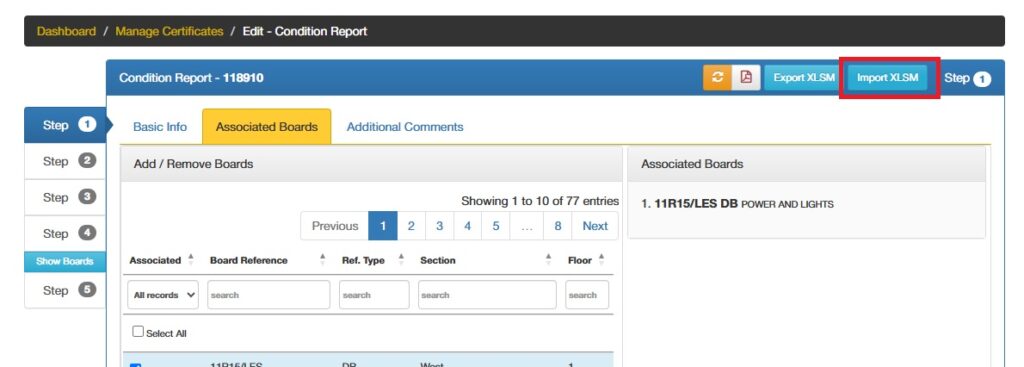Image resolution: width=1024 pixels, height=367 pixels.
Task: Tick the Select All checkbox
Action: point(138,332)
